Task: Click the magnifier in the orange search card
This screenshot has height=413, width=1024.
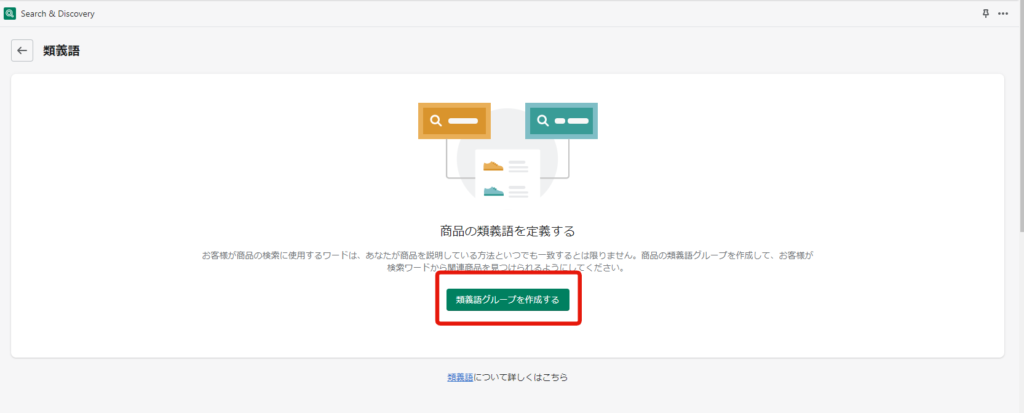Action: pyautogui.click(x=435, y=121)
